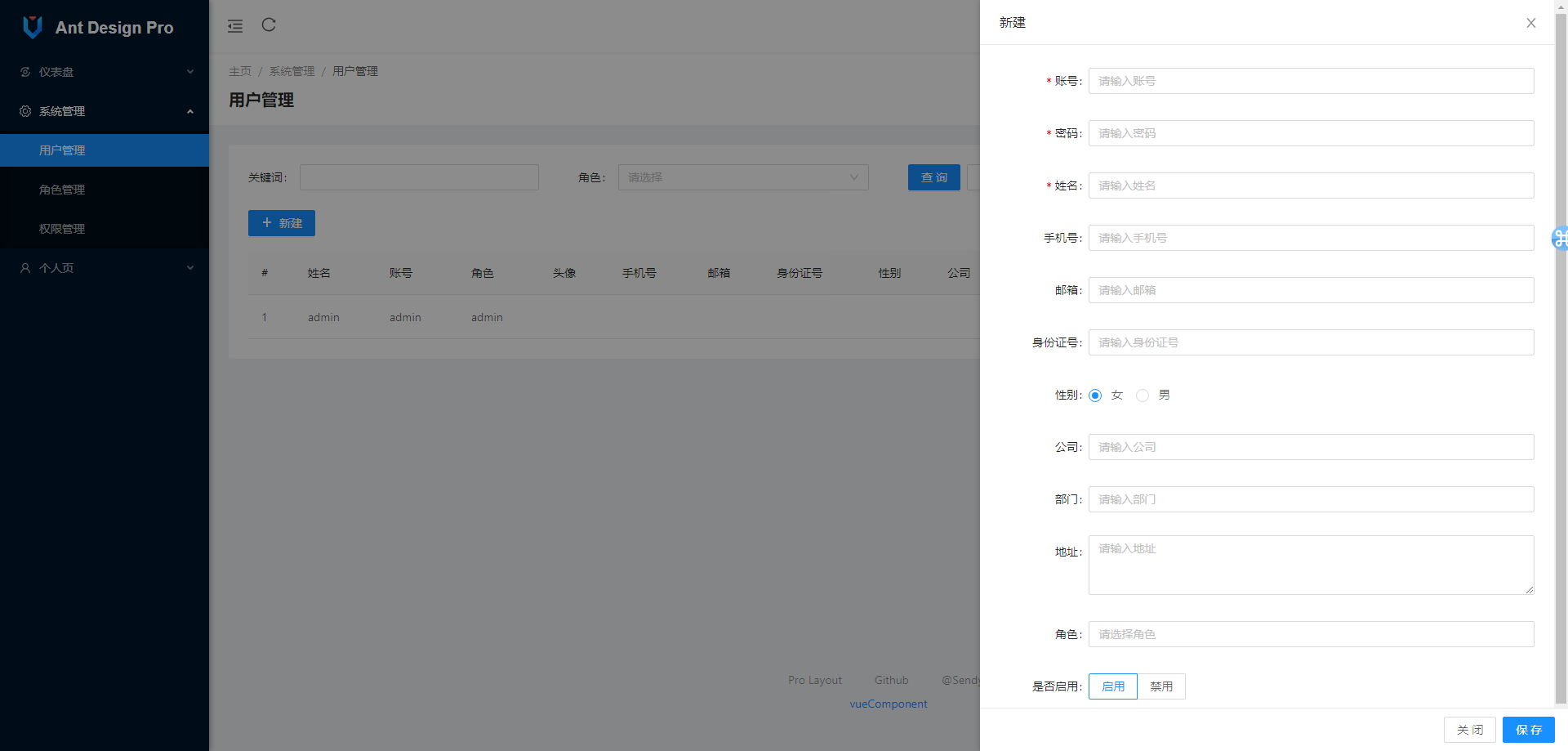Focus the 地址 textarea
The image size is (1568, 751).
click(1312, 565)
